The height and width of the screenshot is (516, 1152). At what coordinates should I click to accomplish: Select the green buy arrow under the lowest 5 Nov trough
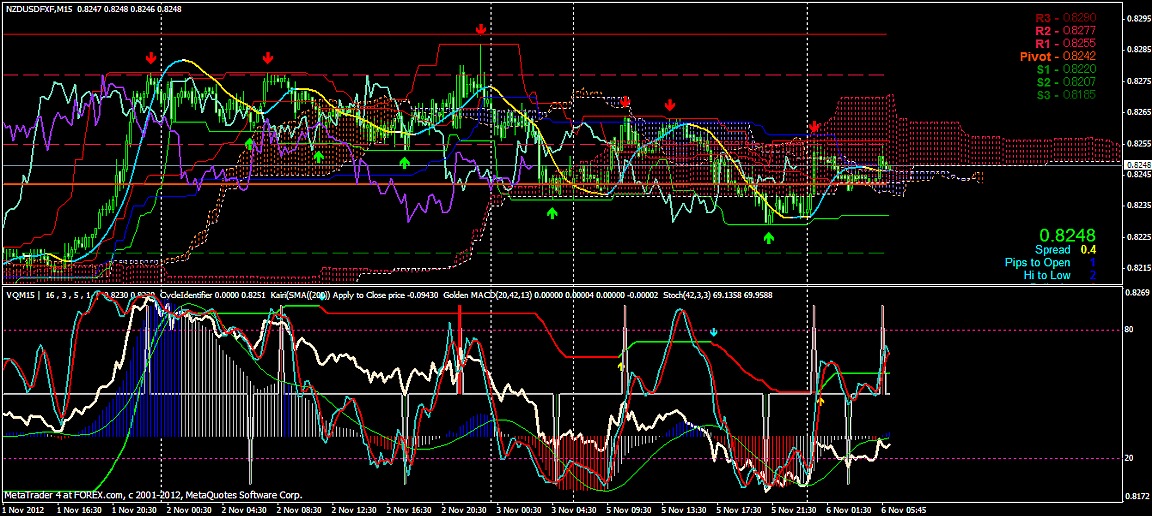[768, 237]
